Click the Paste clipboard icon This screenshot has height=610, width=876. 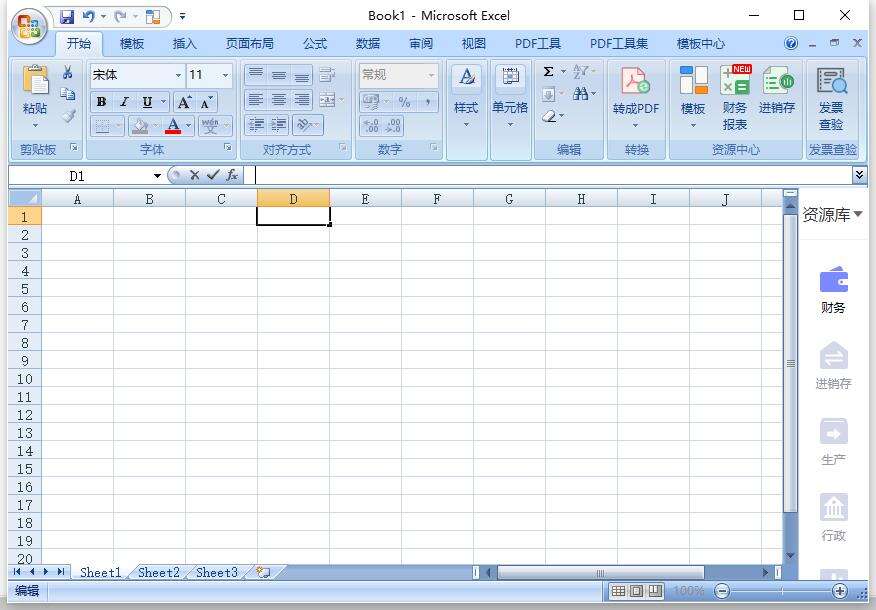point(35,81)
